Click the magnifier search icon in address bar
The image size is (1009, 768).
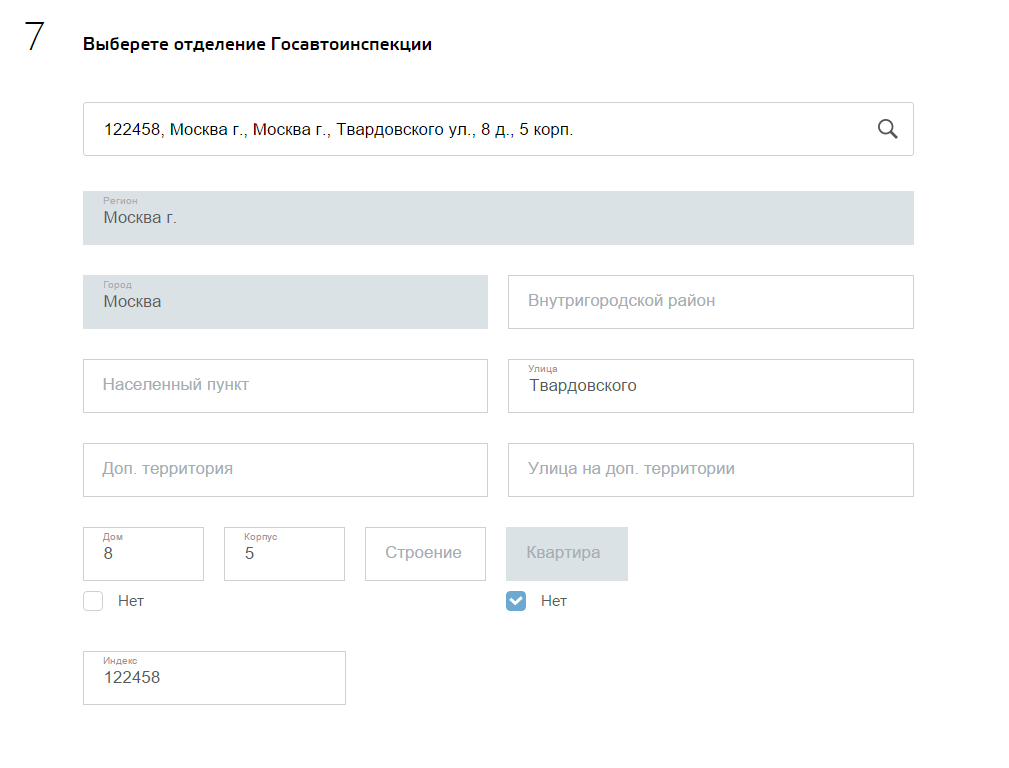(887, 129)
